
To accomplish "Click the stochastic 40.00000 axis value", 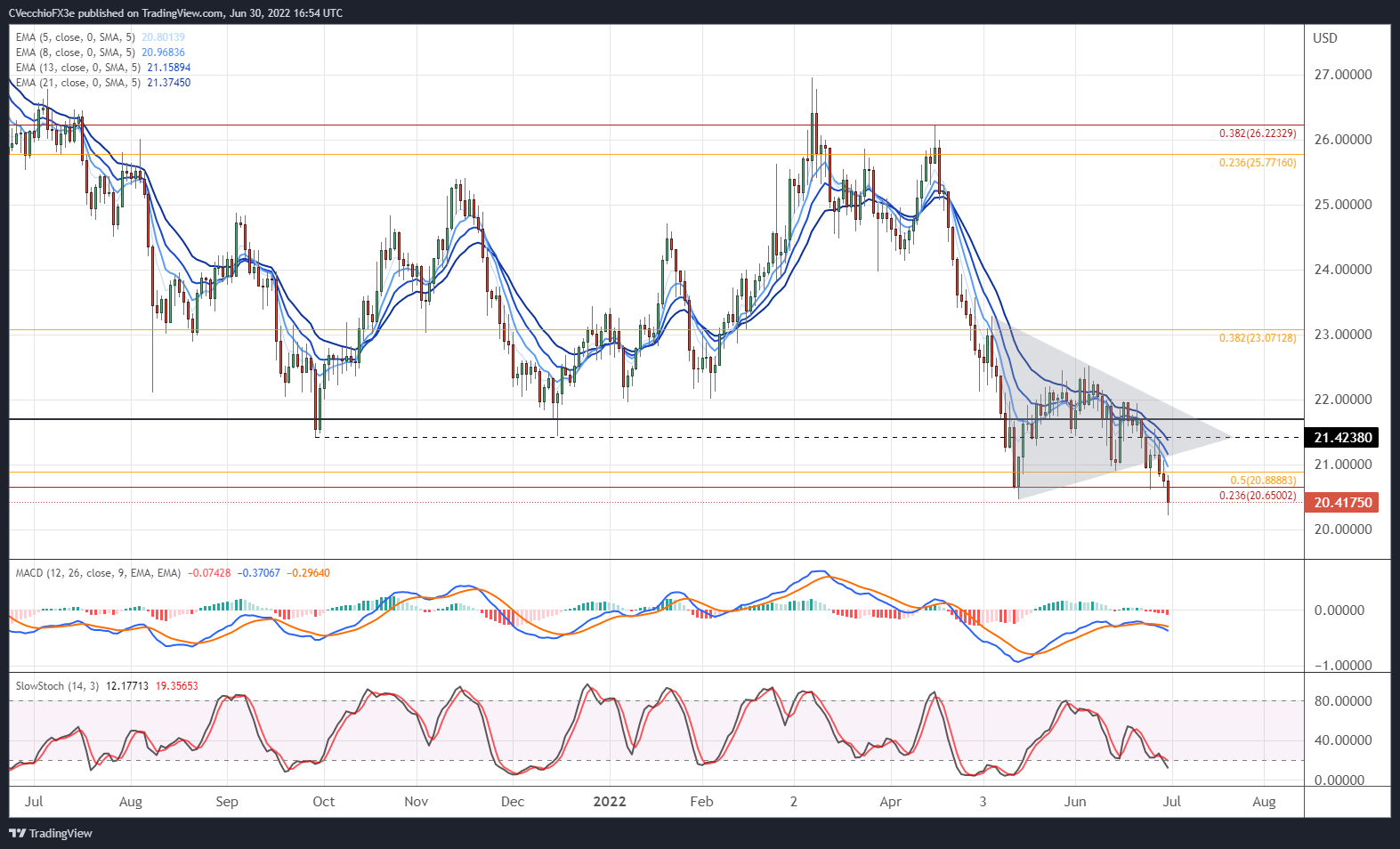I will point(1343,740).
